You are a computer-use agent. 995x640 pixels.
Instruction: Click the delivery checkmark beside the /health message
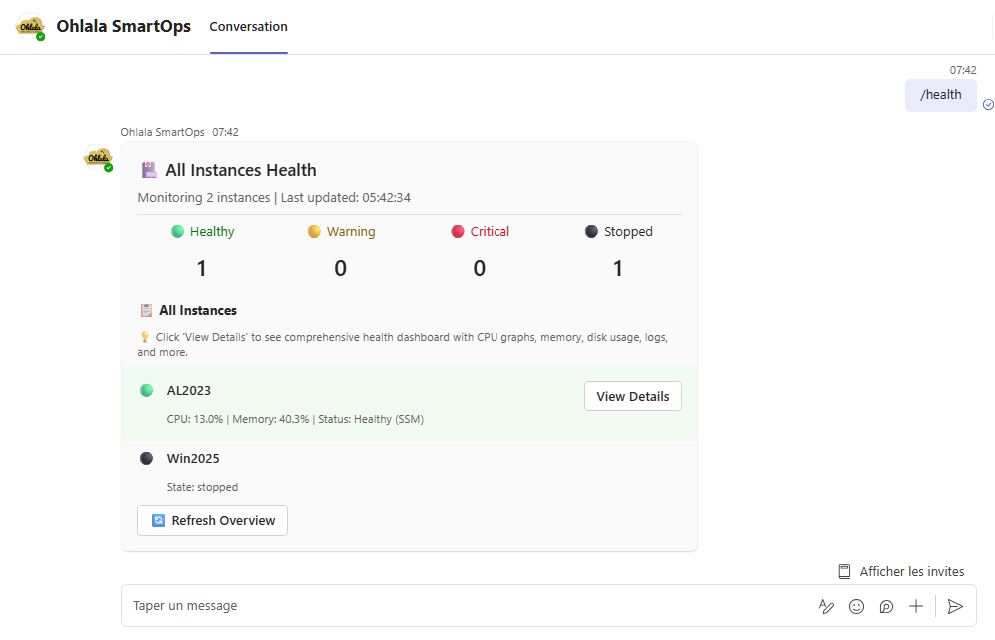(x=988, y=104)
